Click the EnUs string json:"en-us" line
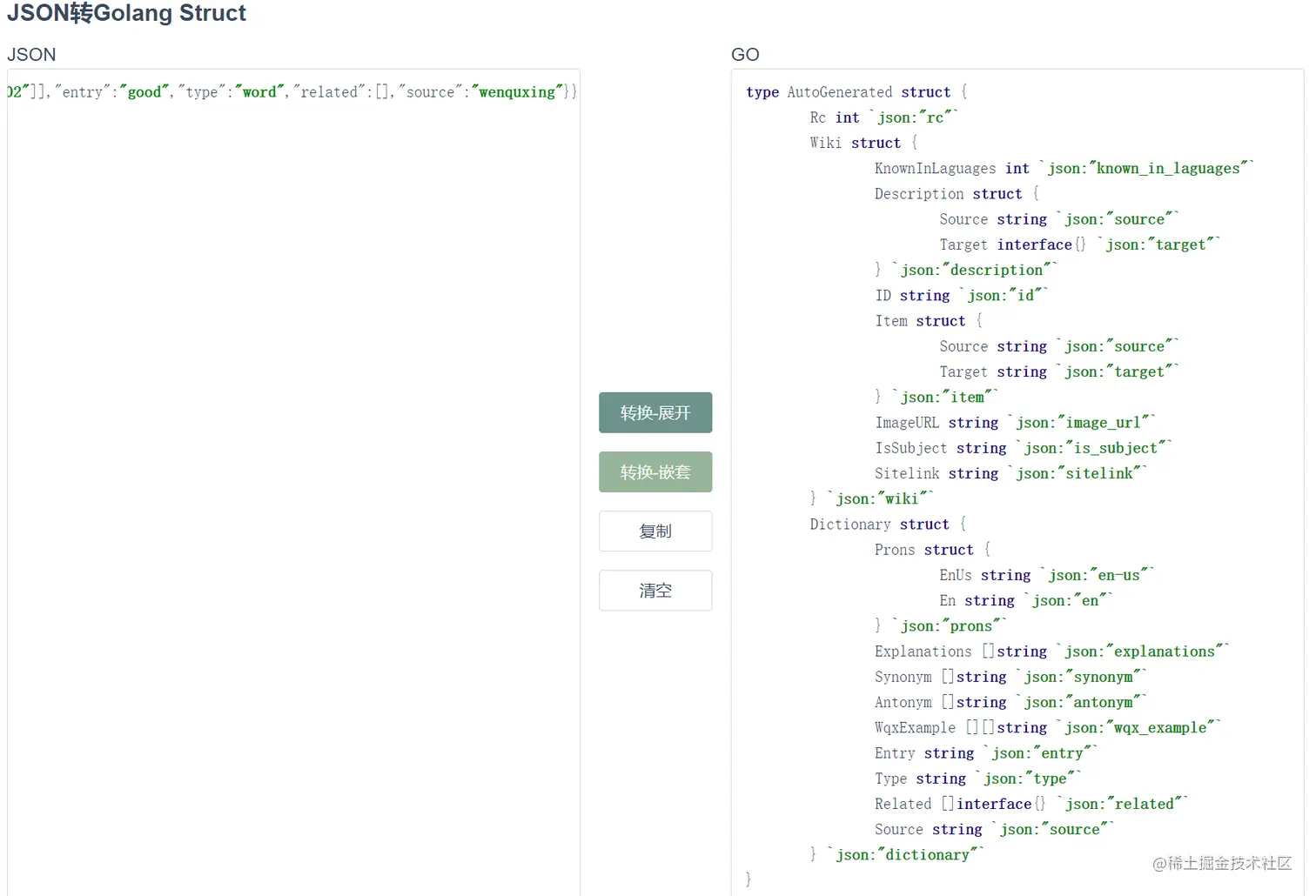The width and height of the screenshot is (1316, 896). tap(1047, 575)
